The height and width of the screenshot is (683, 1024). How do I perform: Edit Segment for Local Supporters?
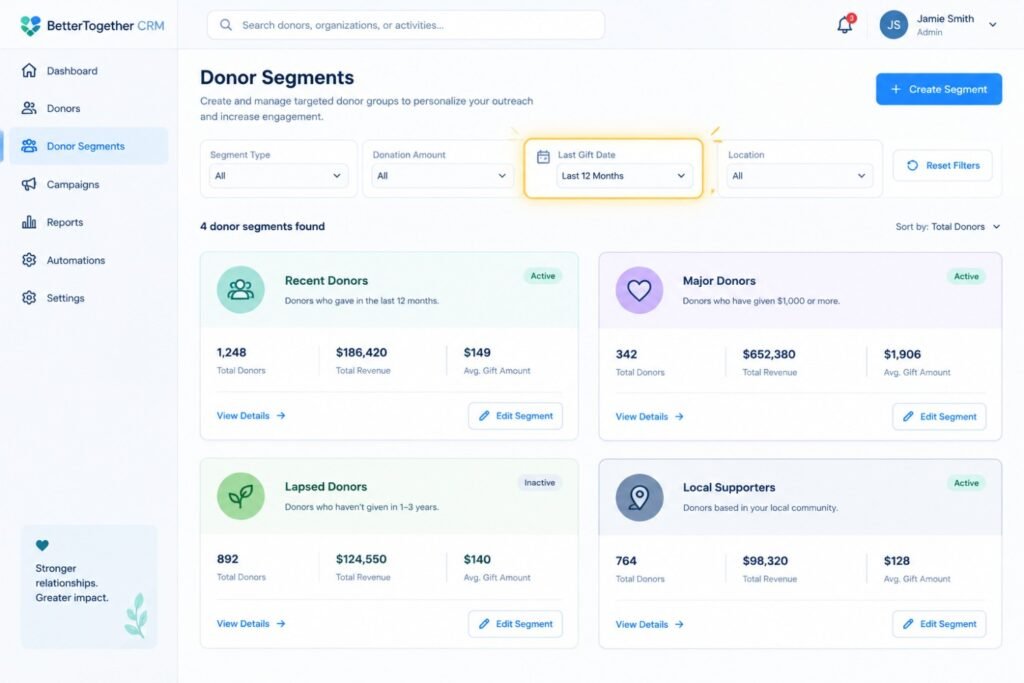pyautogui.click(x=939, y=624)
